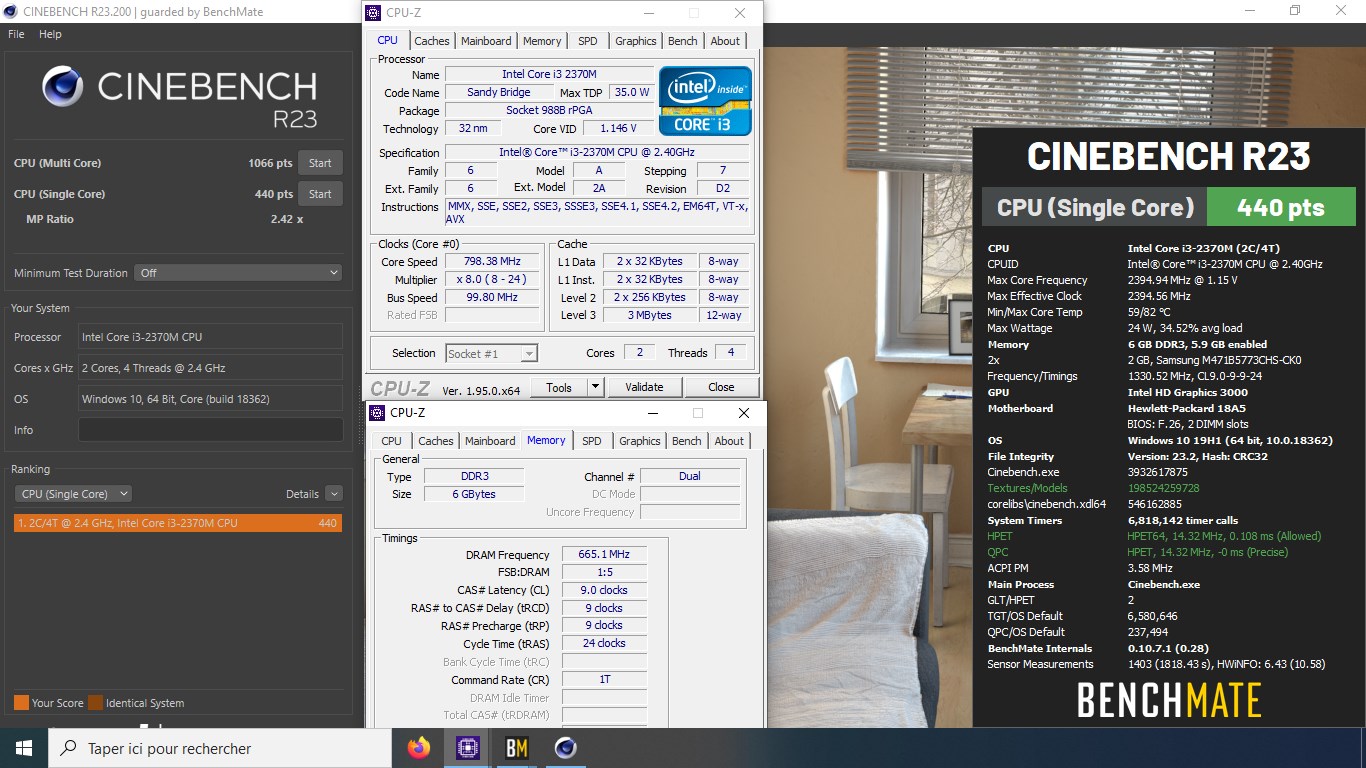This screenshot has height=768, width=1366.
Task: Click the Identical System brown legend swatch
Action: [x=95, y=703]
